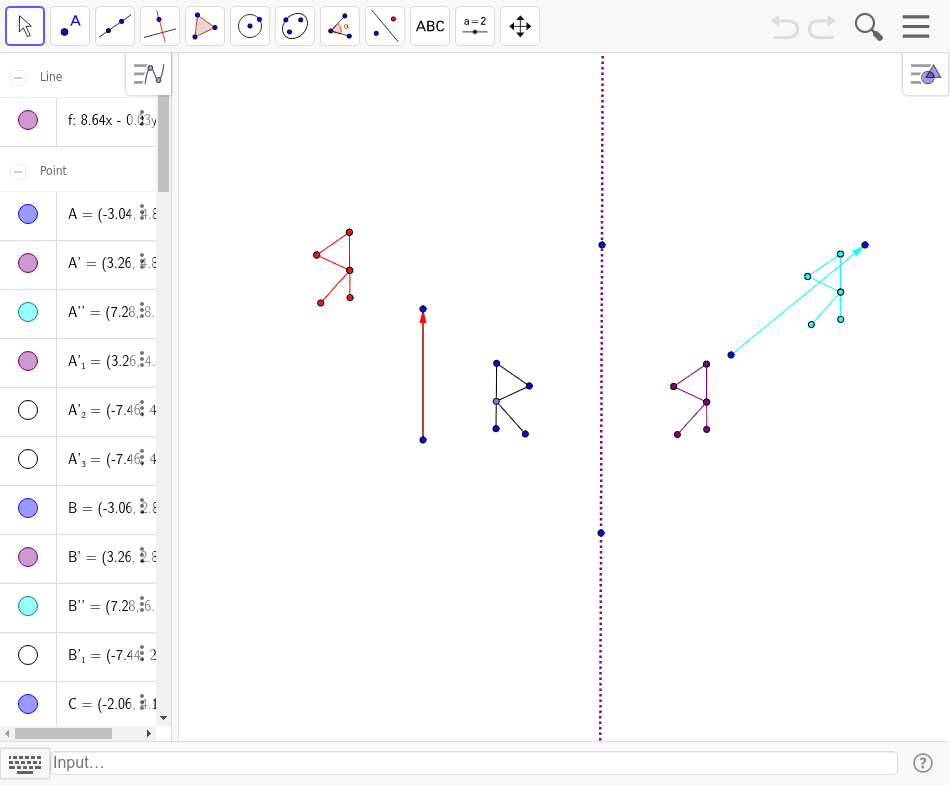Click the Input field
Viewport: 950px width, 786px height.
pos(473,763)
